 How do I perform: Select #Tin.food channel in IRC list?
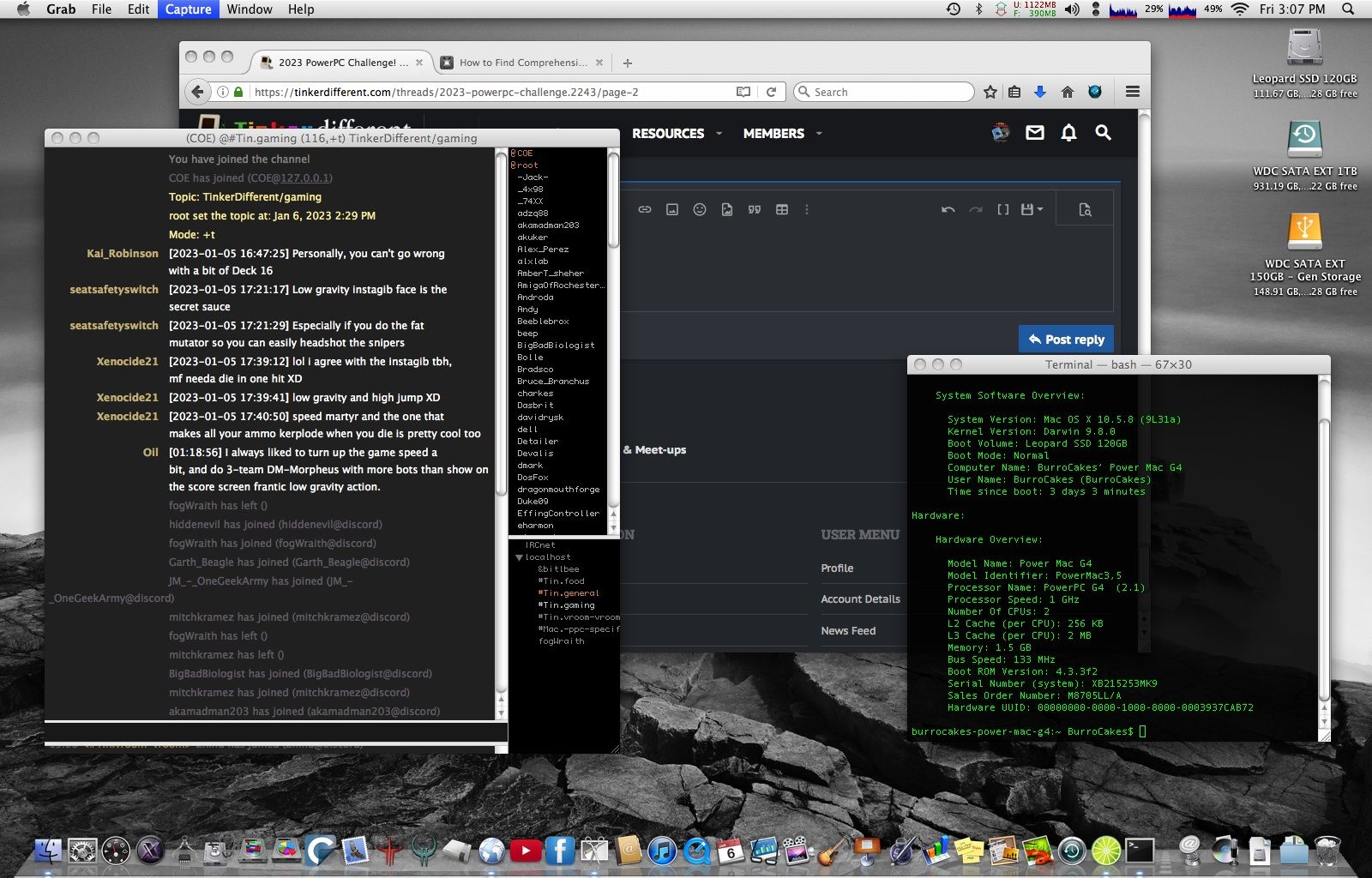click(562, 581)
